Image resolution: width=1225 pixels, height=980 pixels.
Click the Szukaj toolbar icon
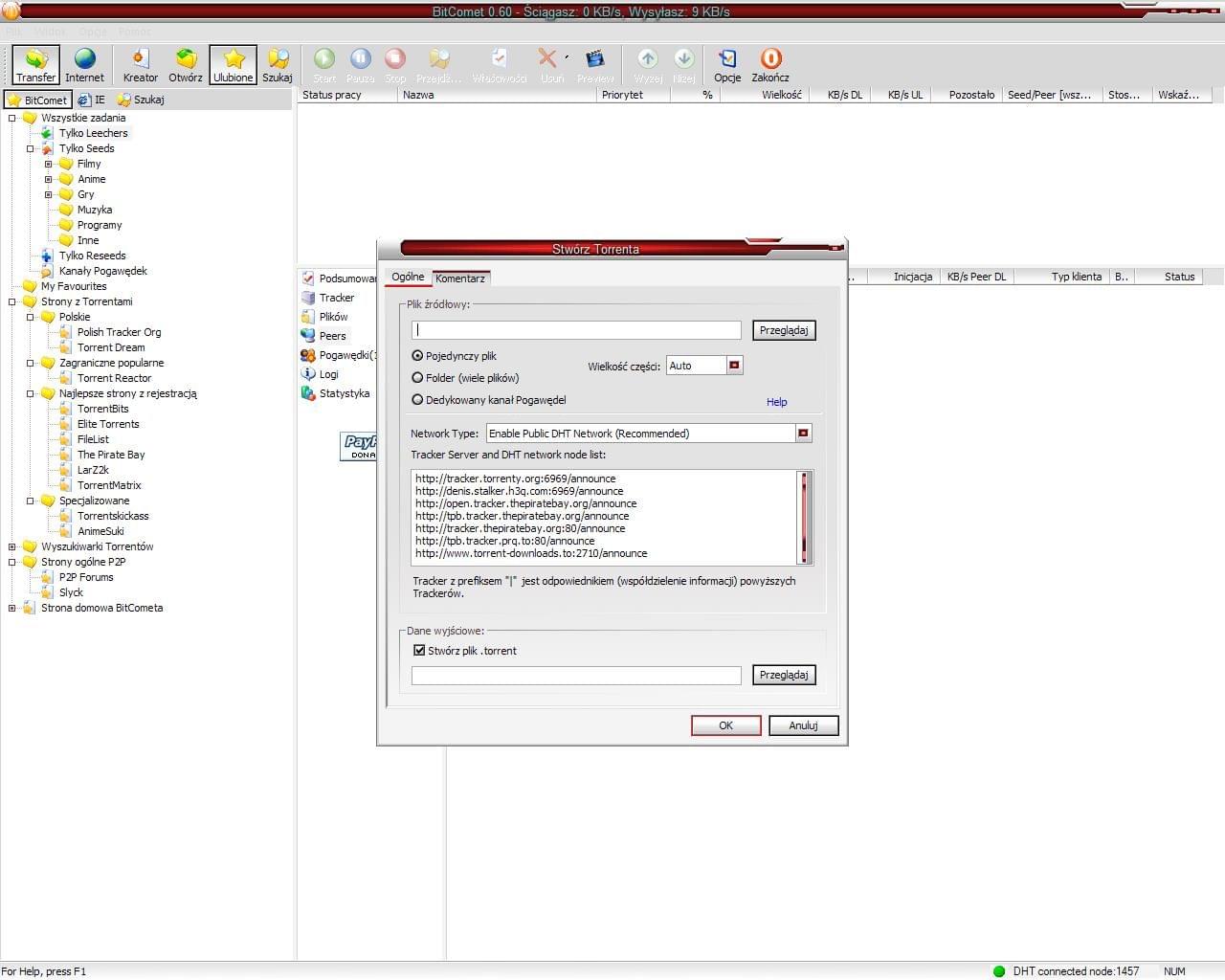(278, 64)
